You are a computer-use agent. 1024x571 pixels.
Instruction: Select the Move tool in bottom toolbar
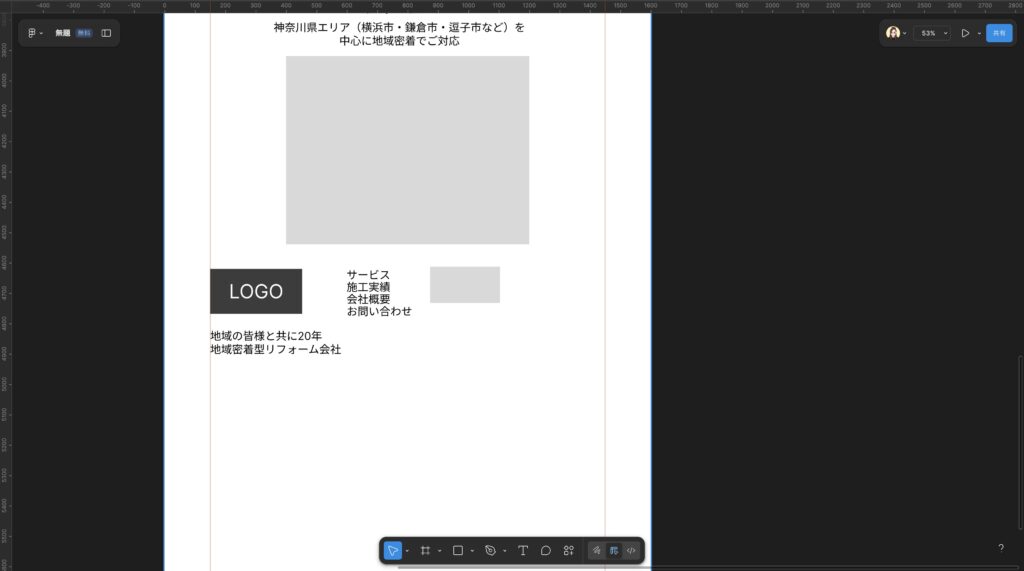(x=393, y=551)
